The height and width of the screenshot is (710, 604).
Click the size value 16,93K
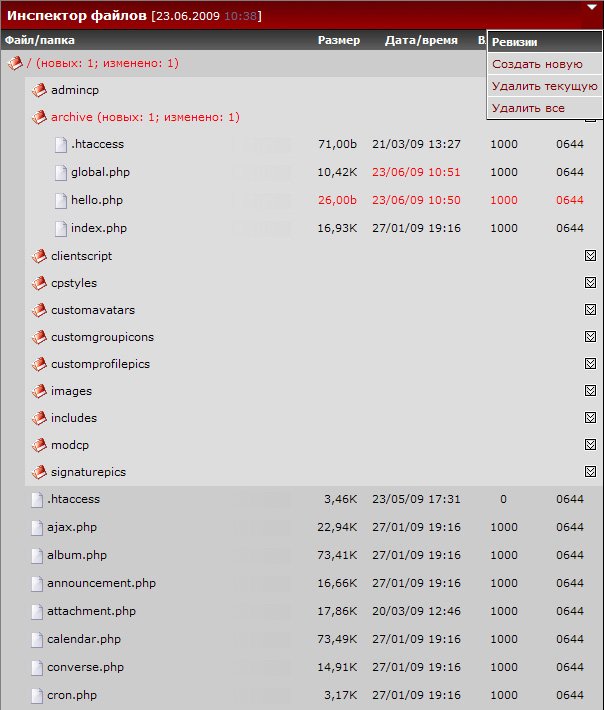[337, 228]
